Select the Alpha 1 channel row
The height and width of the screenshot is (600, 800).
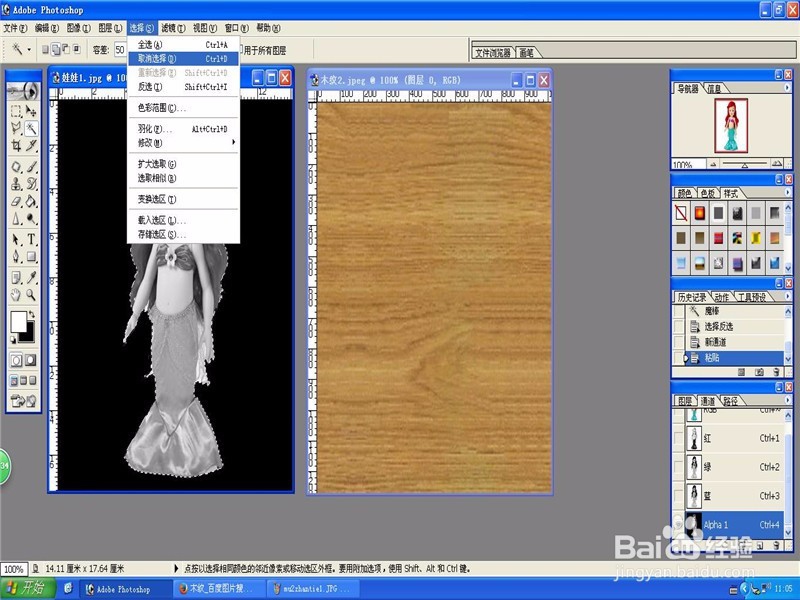click(733, 524)
